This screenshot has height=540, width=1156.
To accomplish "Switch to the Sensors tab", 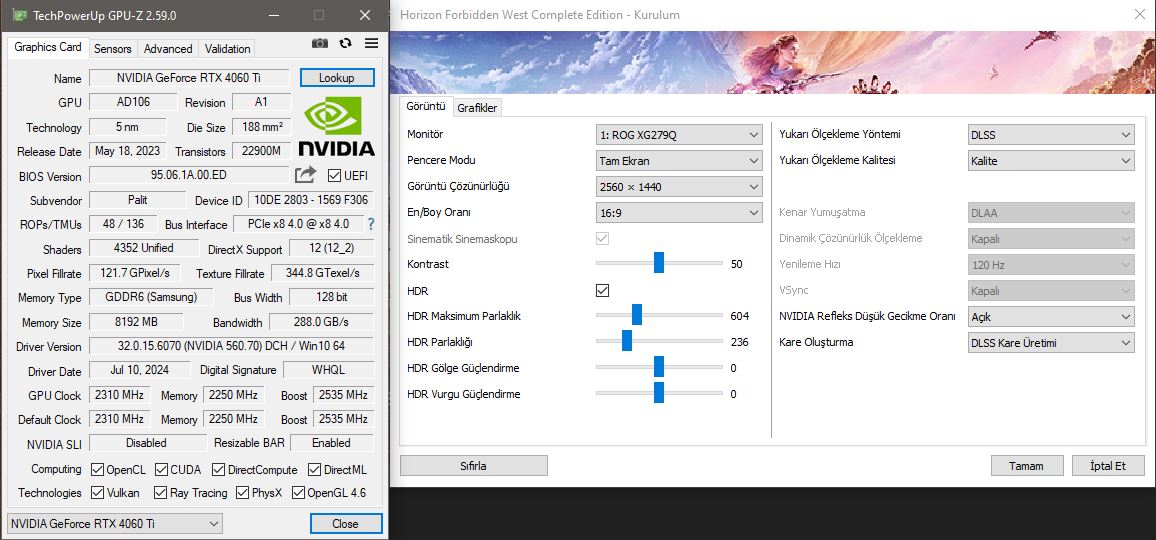I will [x=113, y=49].
